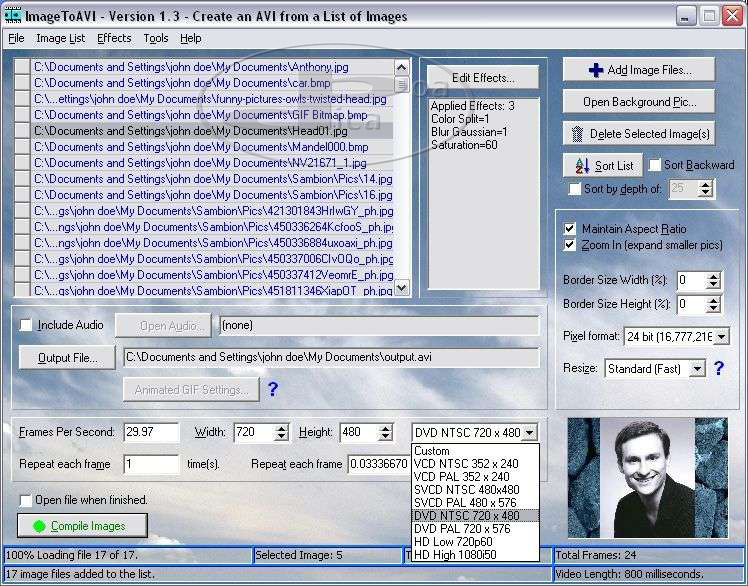Click the blue question mark beside Resize

pyautogui.click(x=718, y=369)
